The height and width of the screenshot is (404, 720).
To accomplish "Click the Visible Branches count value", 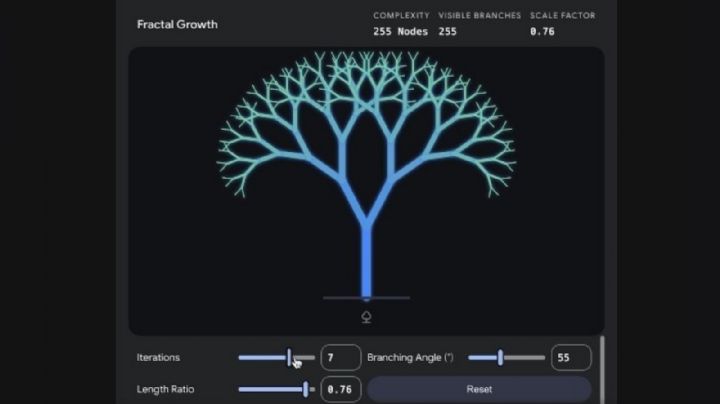I will click(x=447, y=32).
